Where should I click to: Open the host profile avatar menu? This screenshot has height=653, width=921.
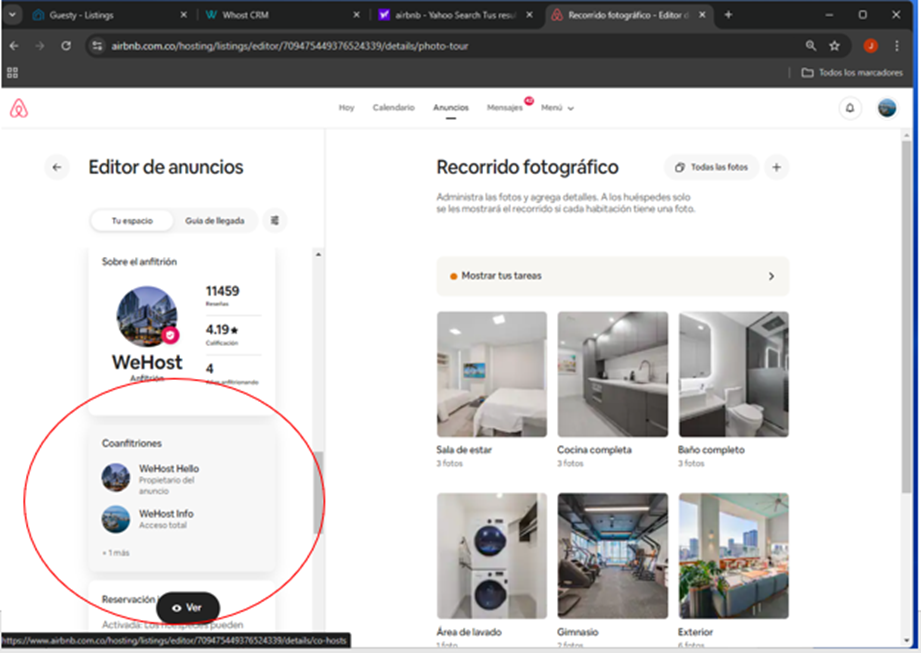point(887,108)
